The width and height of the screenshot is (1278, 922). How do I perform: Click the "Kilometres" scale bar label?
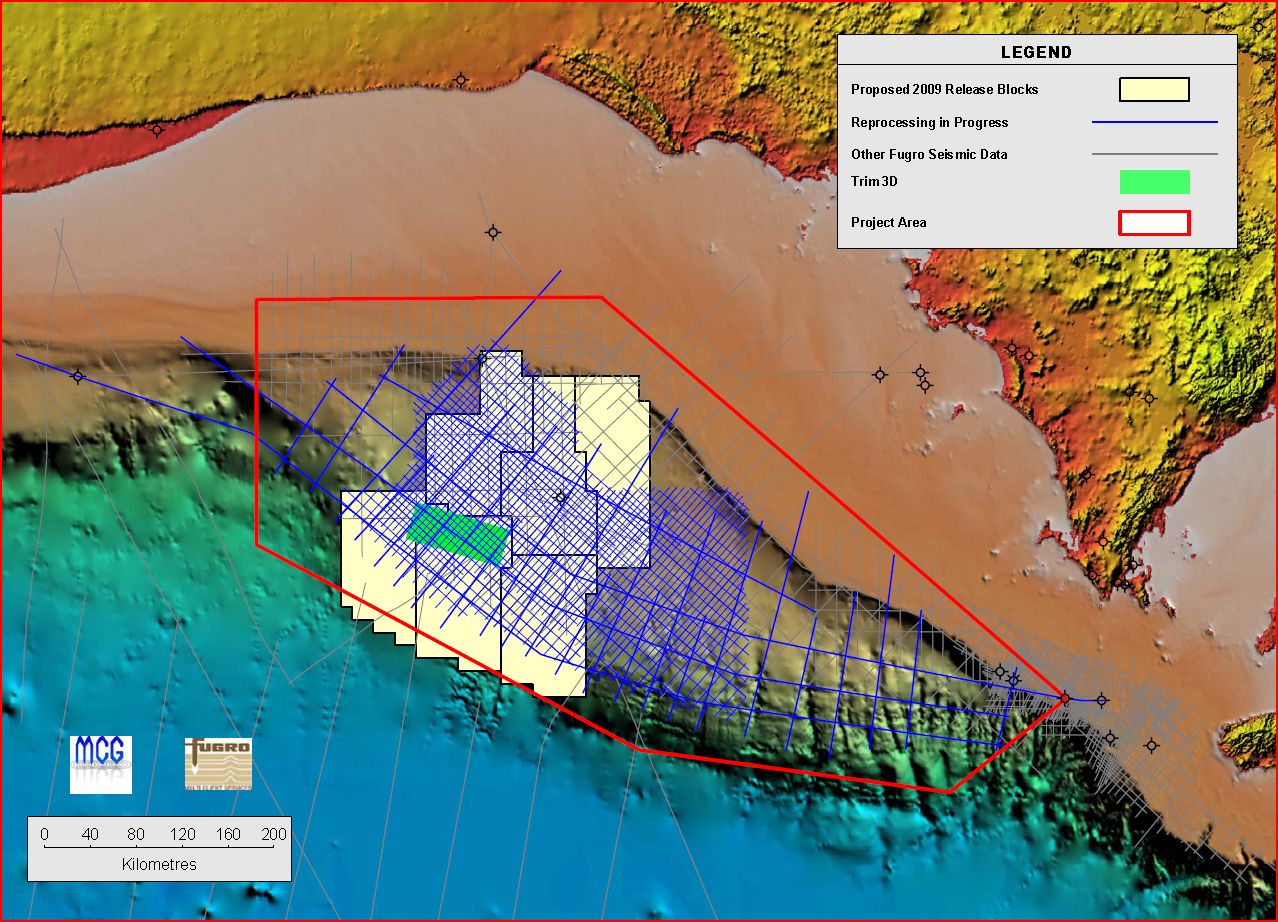[x=159, y=864]
